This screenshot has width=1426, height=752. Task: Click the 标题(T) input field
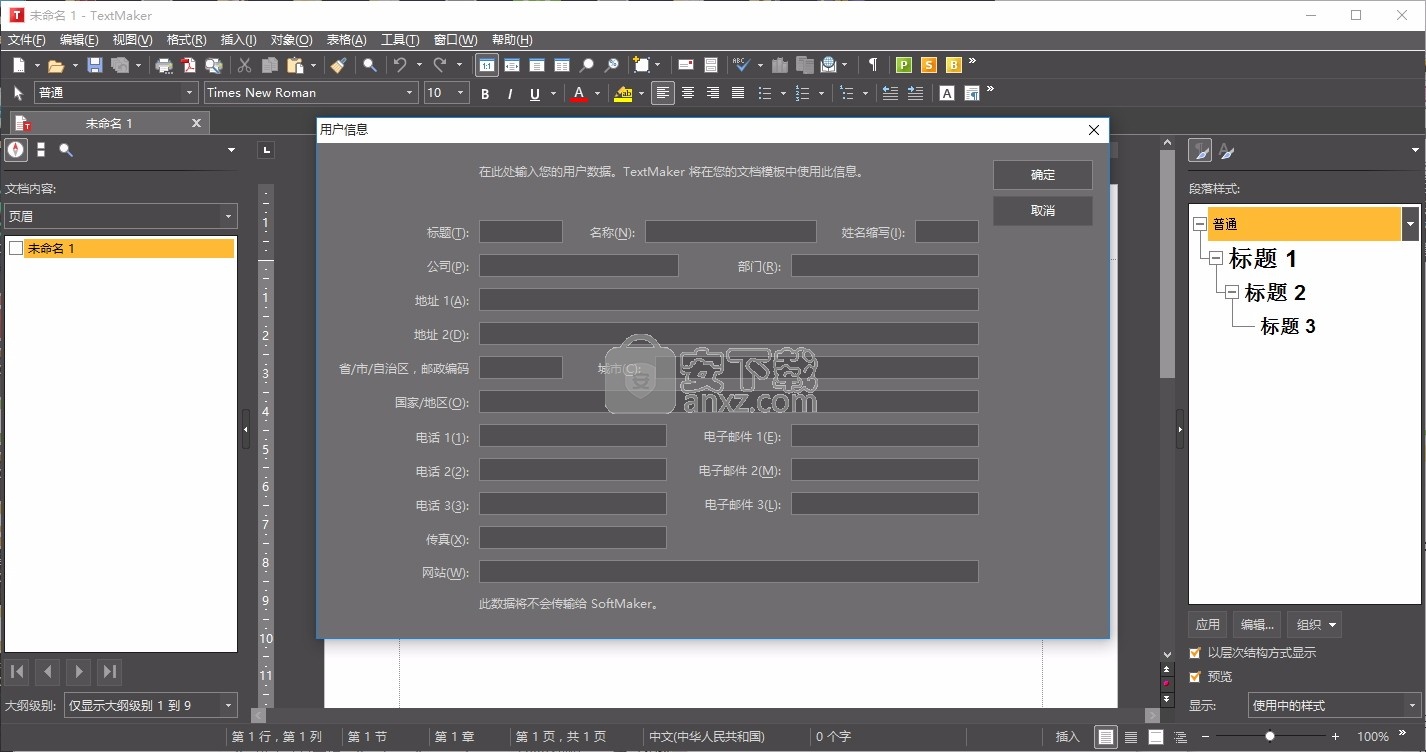[521, 232]
